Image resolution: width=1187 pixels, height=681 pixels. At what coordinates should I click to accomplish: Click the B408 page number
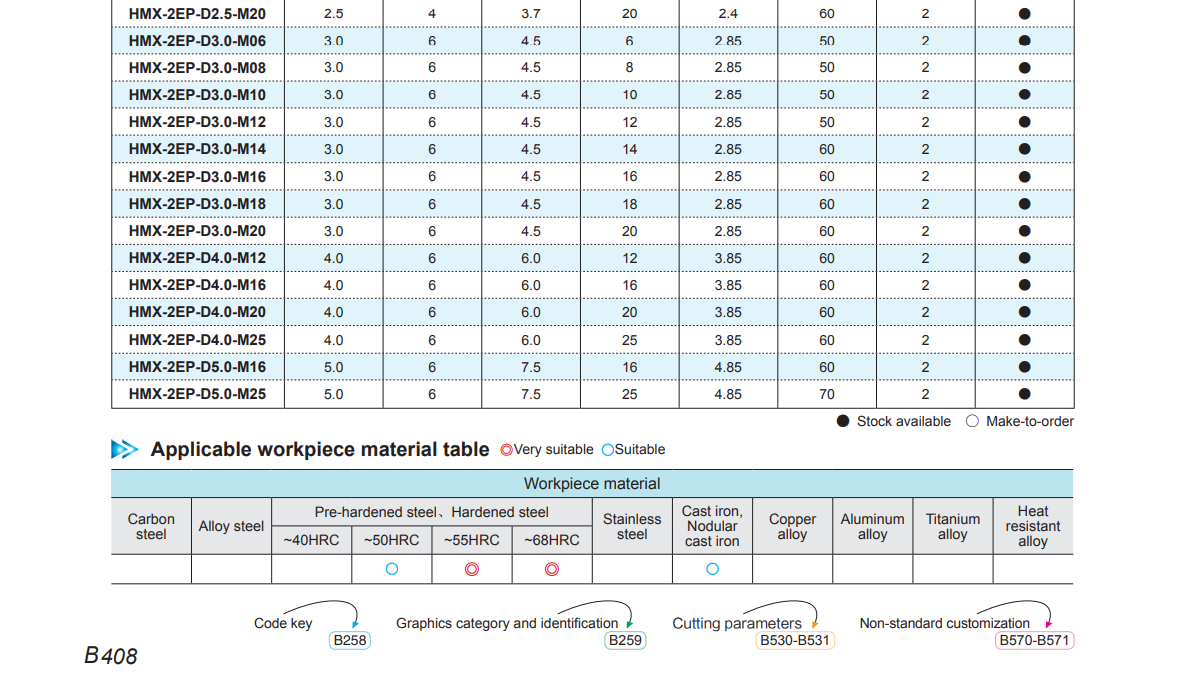tap(111, 656)
